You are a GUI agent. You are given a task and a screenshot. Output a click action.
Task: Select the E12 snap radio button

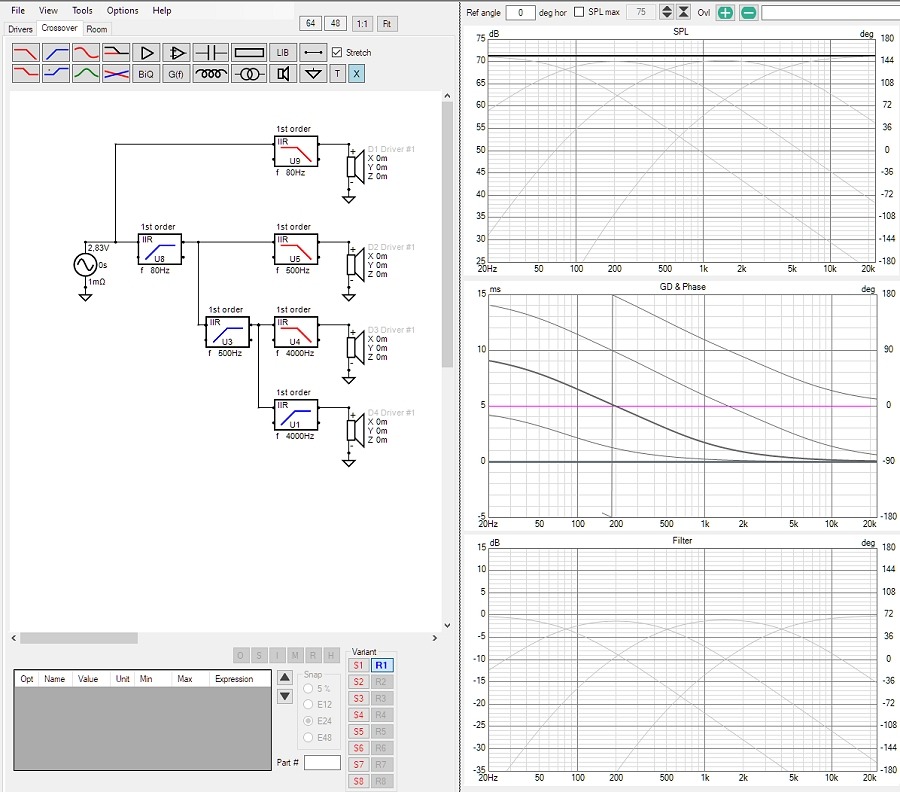[x=308, y=704]
